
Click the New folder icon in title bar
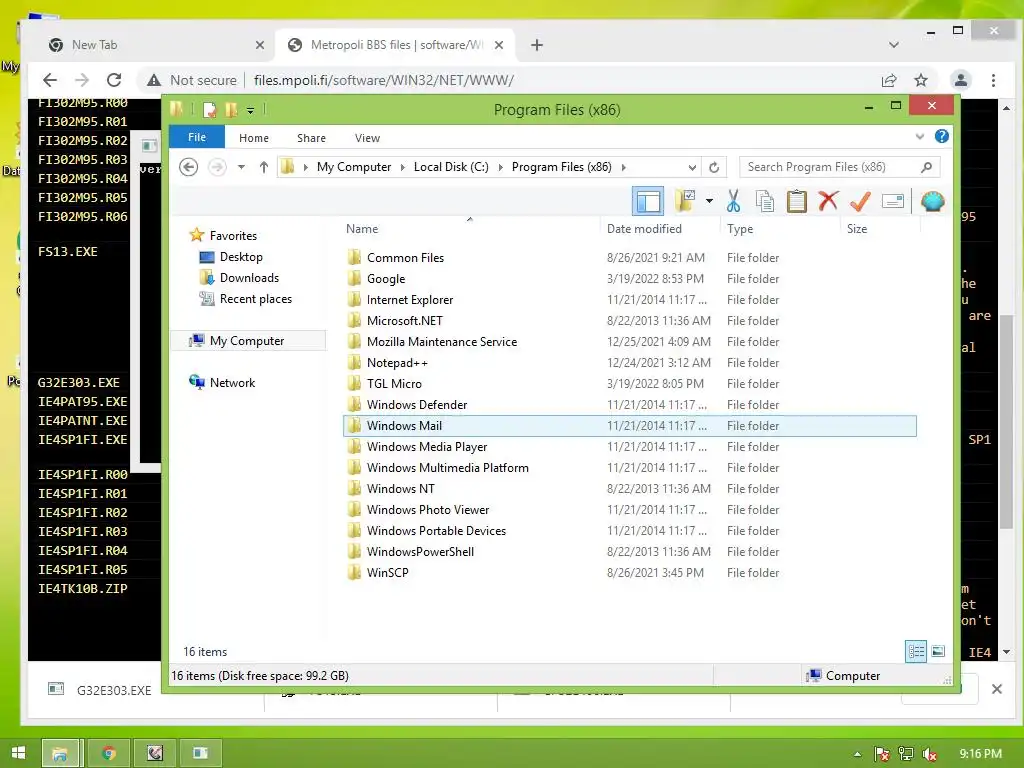tap(231, 110)
